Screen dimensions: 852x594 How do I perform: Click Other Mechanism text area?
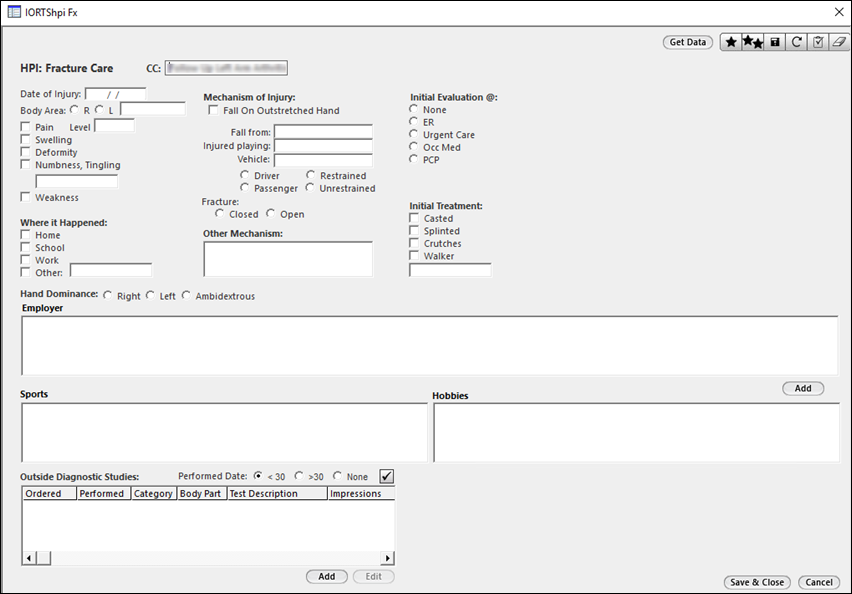coord(288,259)
